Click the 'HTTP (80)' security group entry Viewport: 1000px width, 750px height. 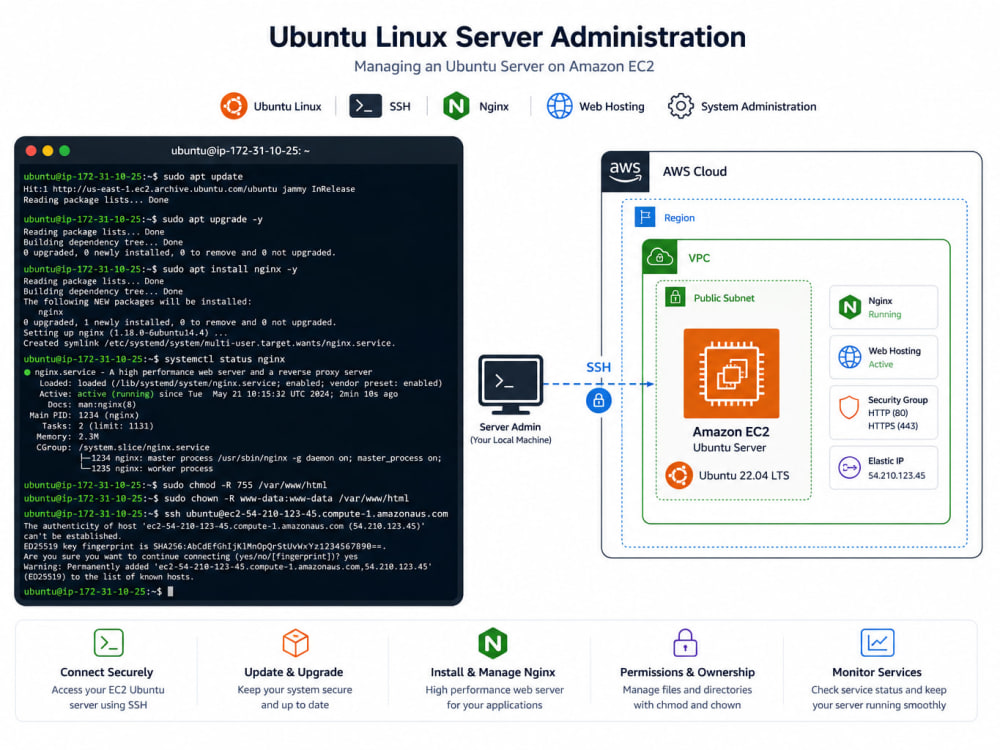coord(888,413)
